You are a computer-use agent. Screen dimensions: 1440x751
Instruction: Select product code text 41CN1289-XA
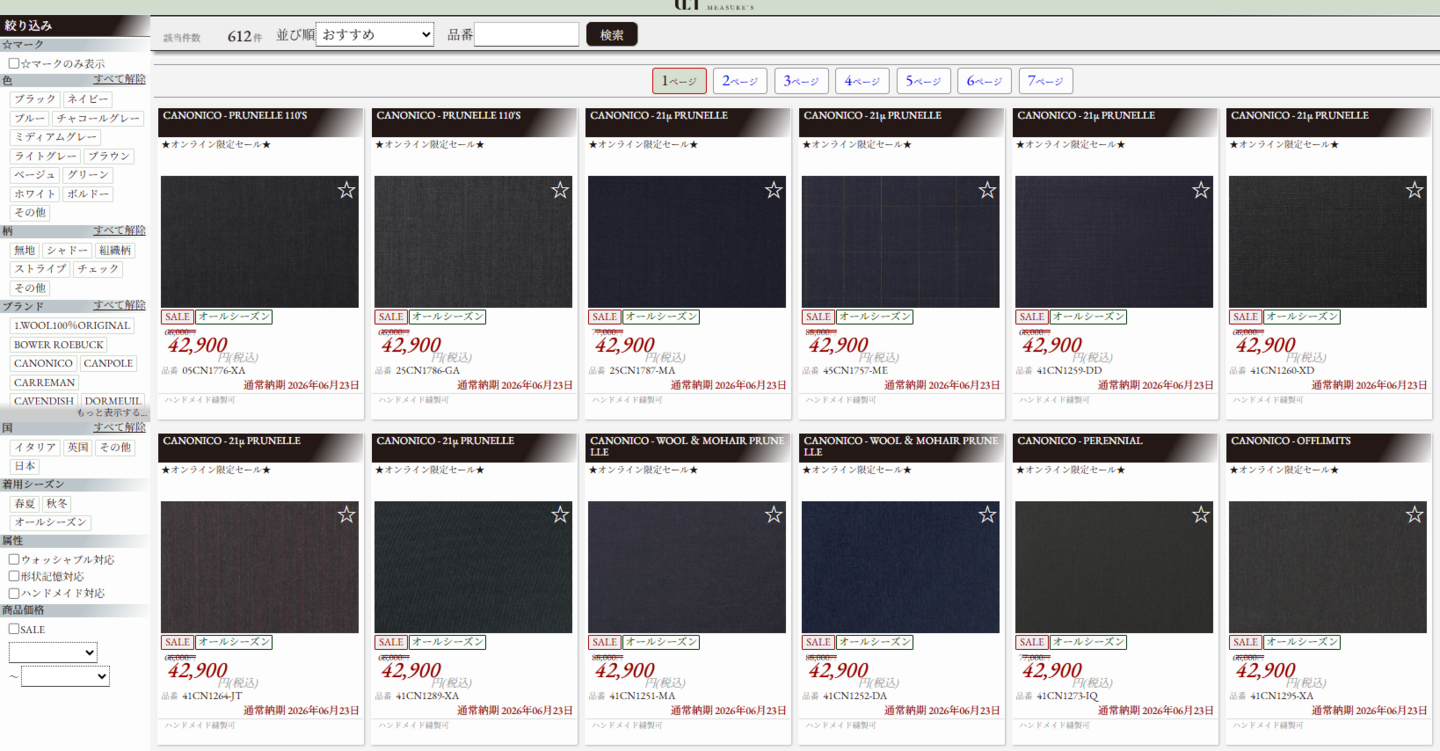pos(427,696)
